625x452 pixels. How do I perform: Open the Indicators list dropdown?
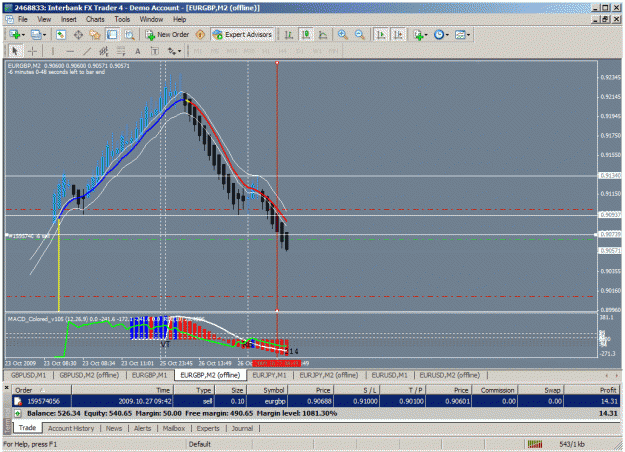coord(420,35)
